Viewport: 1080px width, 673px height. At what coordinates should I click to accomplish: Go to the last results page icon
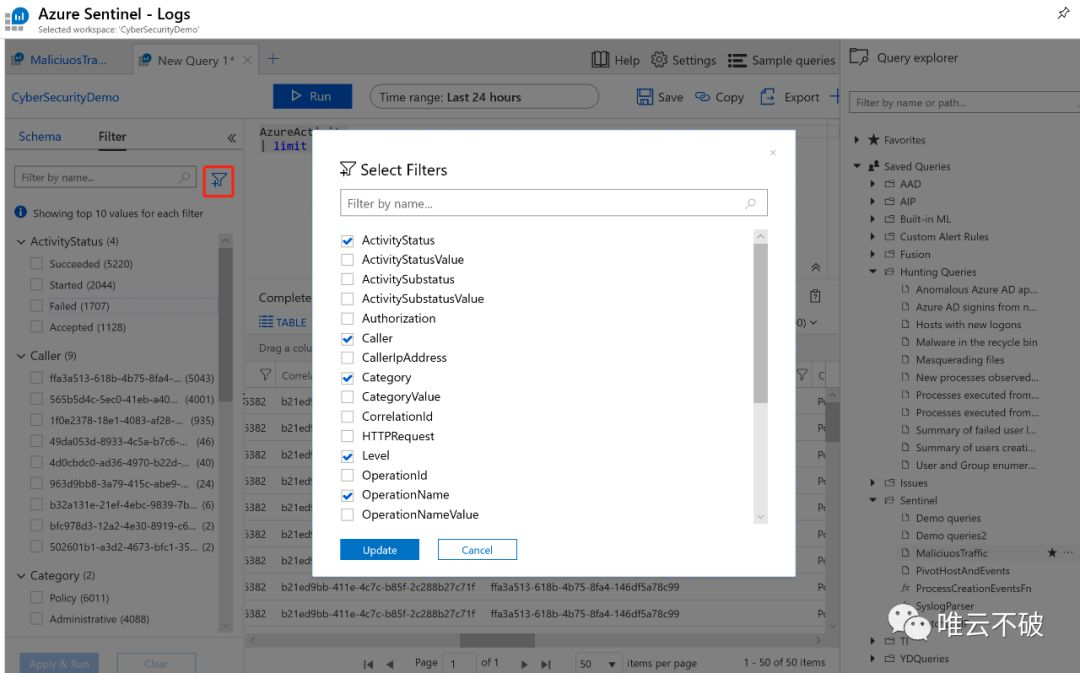pyautogui.click(x=546, y=664)
